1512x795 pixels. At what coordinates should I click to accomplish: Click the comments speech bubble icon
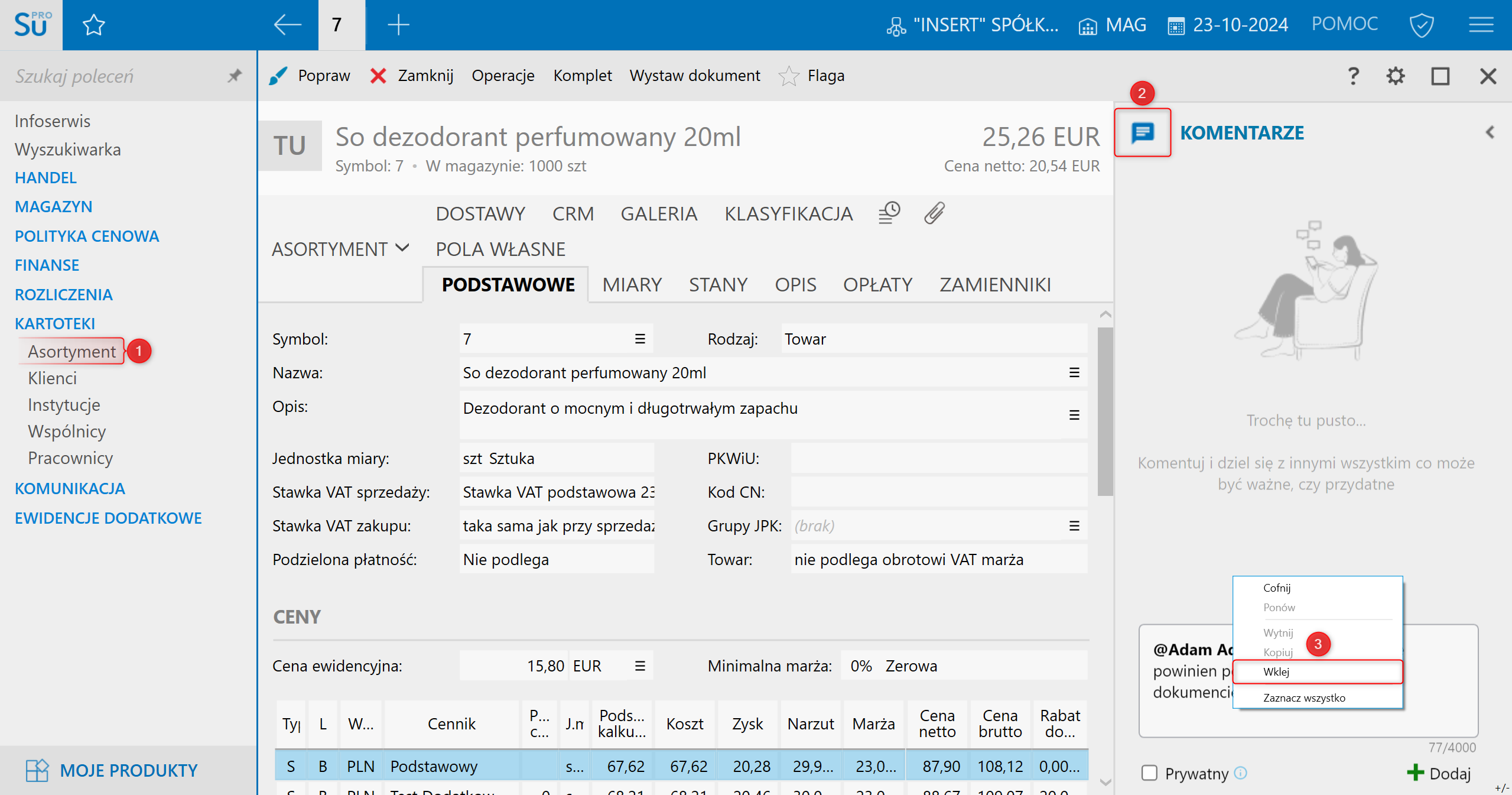(x=1142, y=132)
